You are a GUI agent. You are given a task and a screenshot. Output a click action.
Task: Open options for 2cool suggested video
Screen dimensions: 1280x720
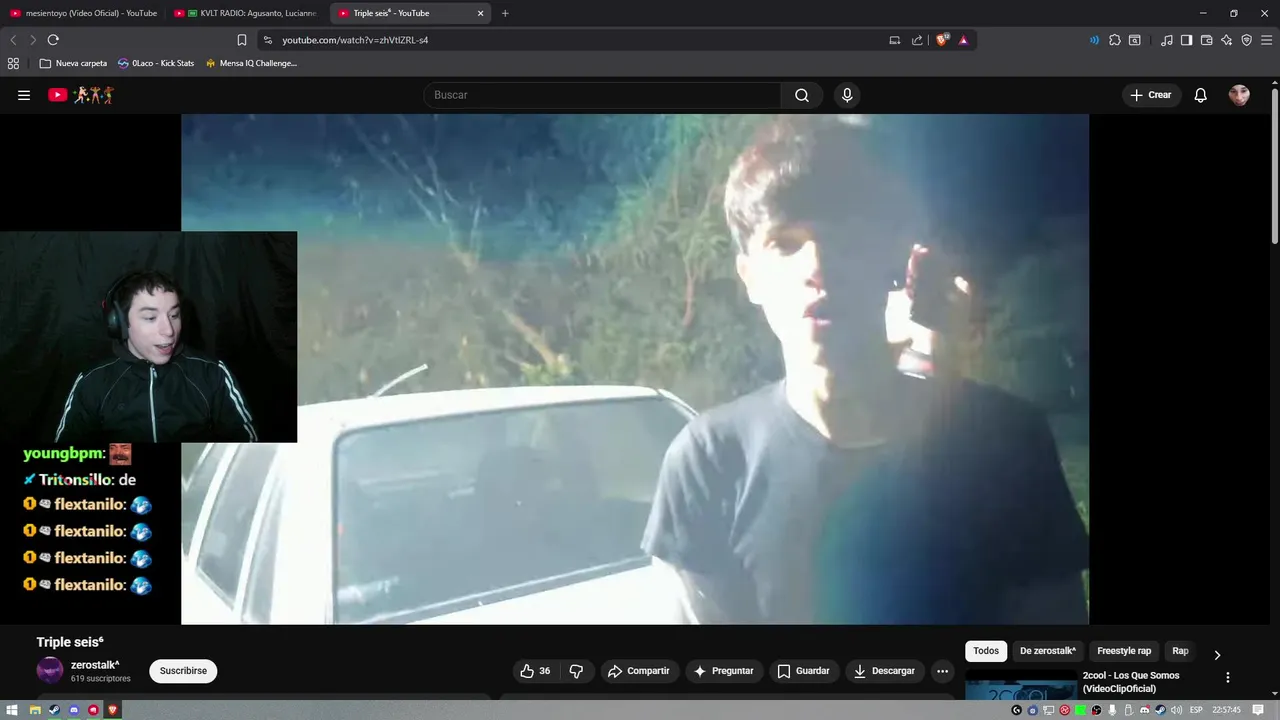click(1228, 677)
